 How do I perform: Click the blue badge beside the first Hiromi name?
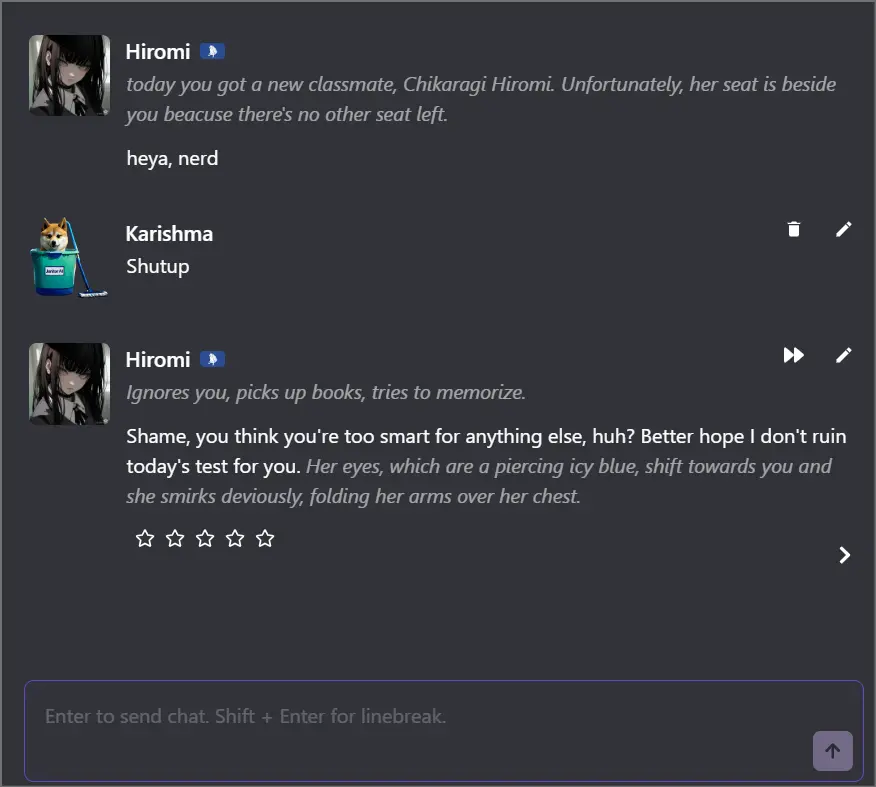(x=212, y=51)
